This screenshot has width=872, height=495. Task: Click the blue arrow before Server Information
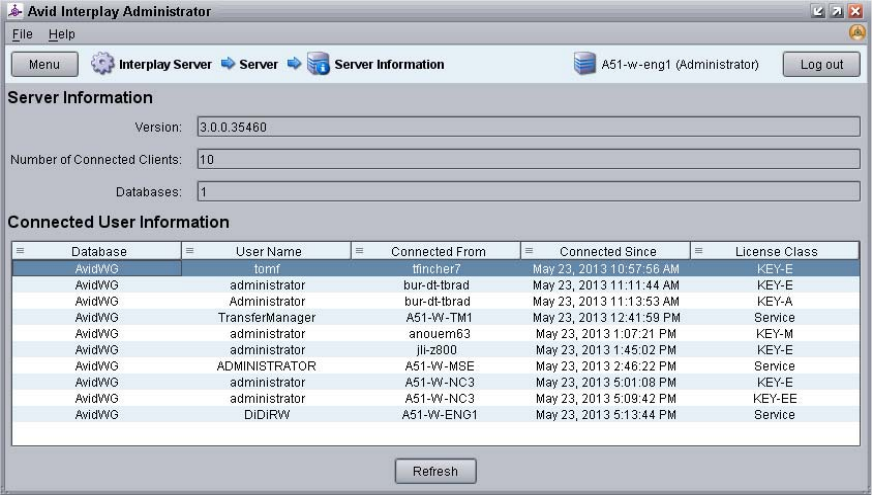(x=294, y=63)
